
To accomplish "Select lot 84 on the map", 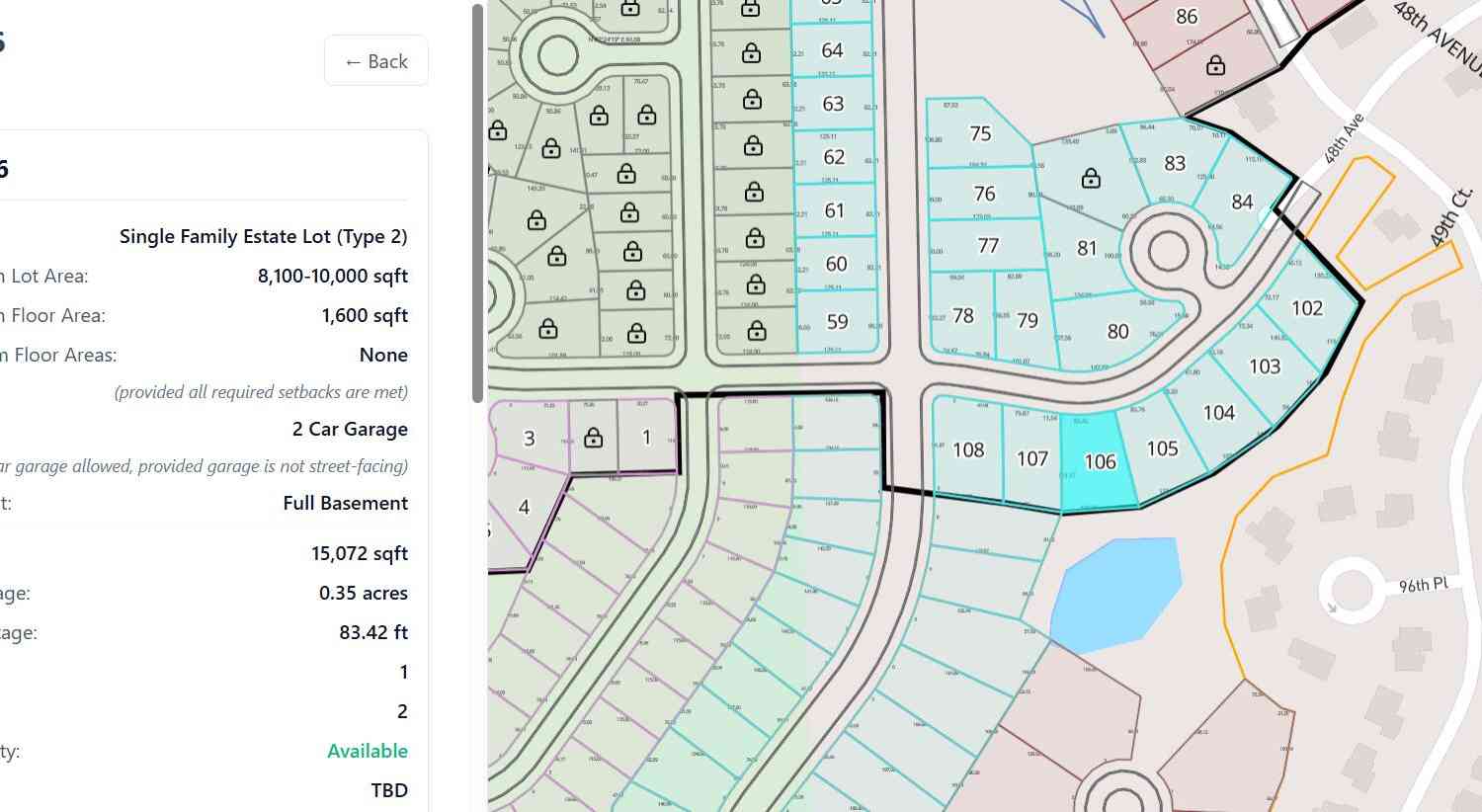I will pyautogui.click(x=1242, y=202).
